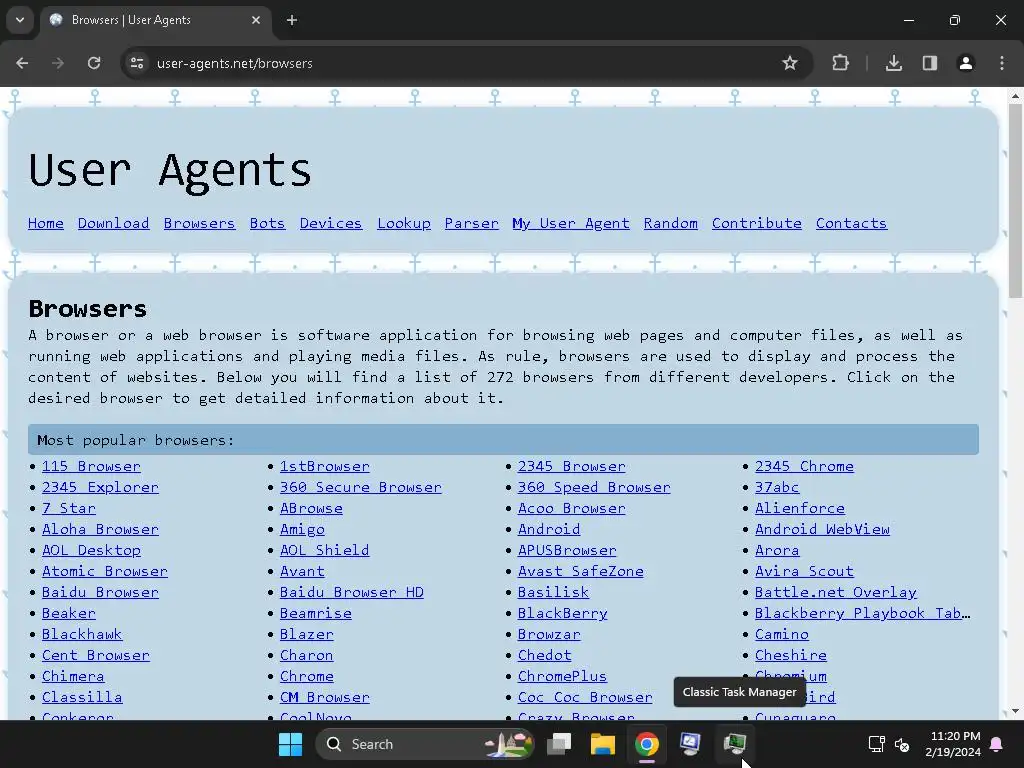Open the BlackBerry link

(562, 613)
